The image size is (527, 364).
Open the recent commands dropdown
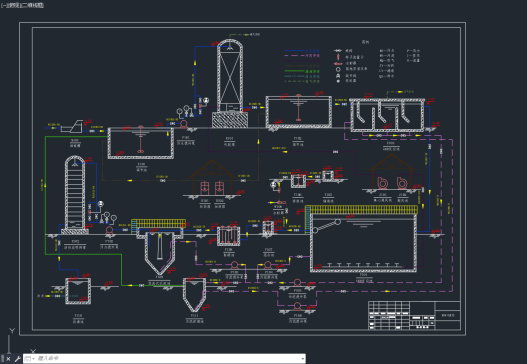(29, 359)
